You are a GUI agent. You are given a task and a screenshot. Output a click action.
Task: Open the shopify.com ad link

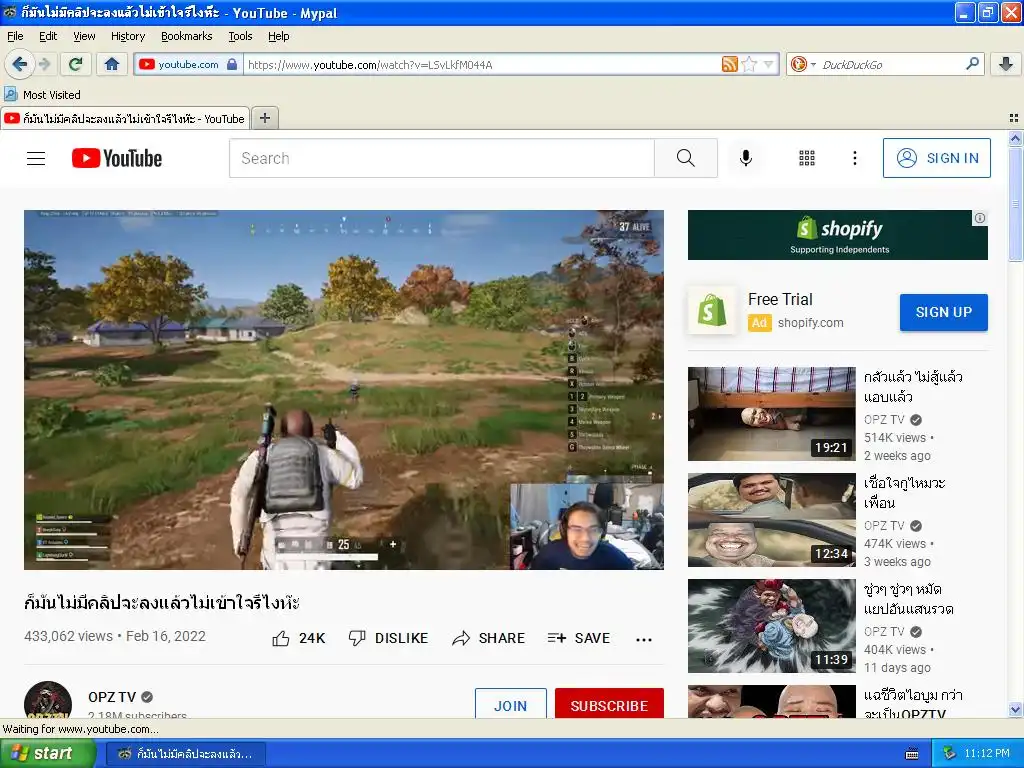click(810, 323)
